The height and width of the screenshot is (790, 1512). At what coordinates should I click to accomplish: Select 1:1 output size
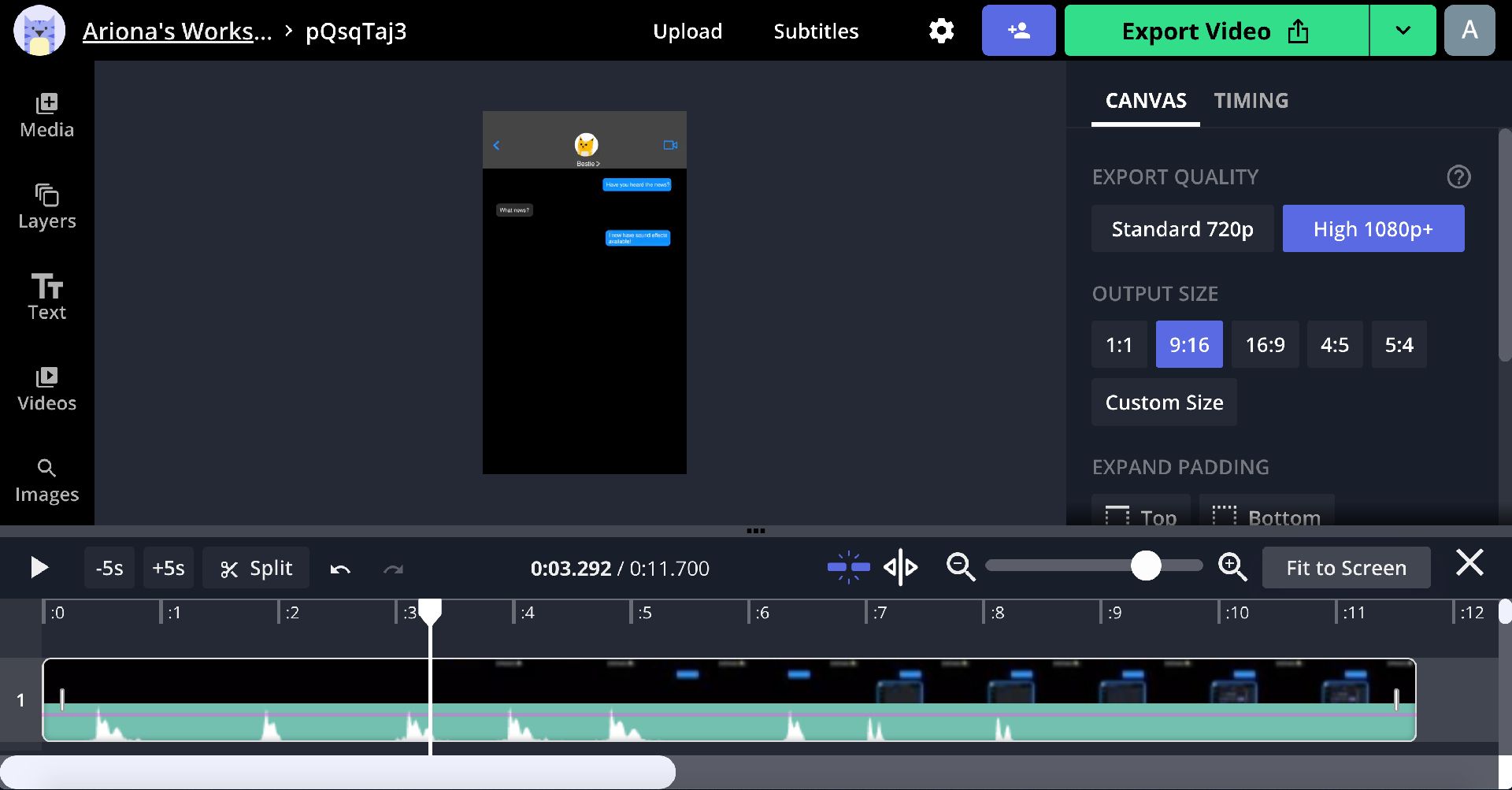1118,344
